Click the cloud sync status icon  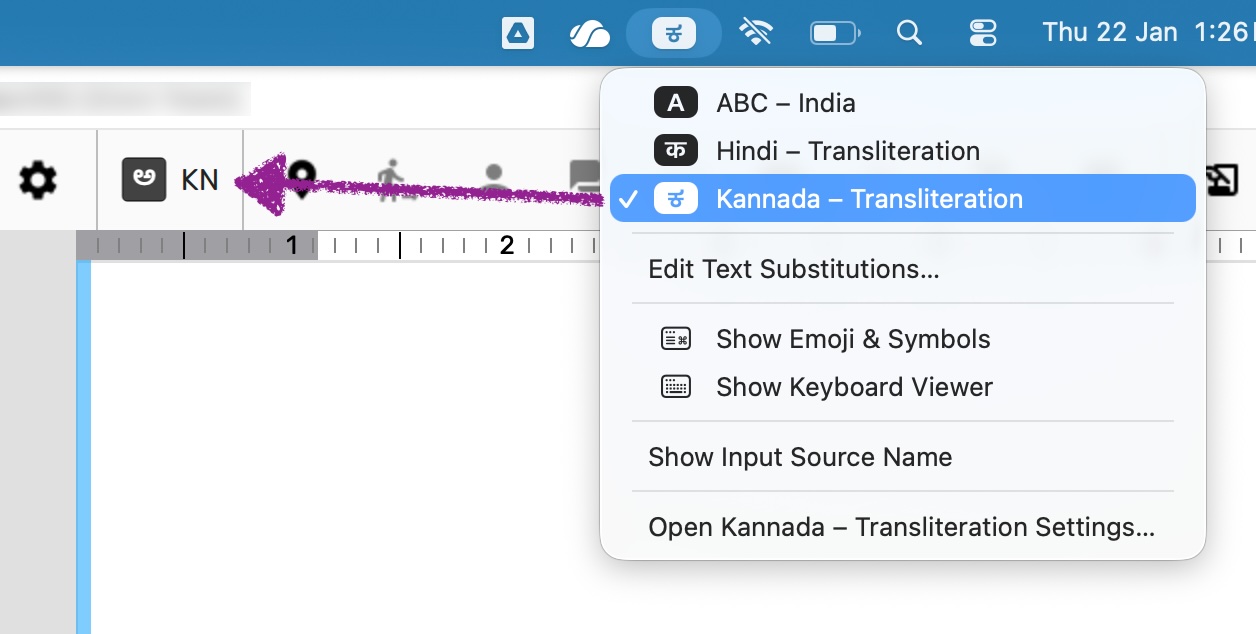point(589,34)
